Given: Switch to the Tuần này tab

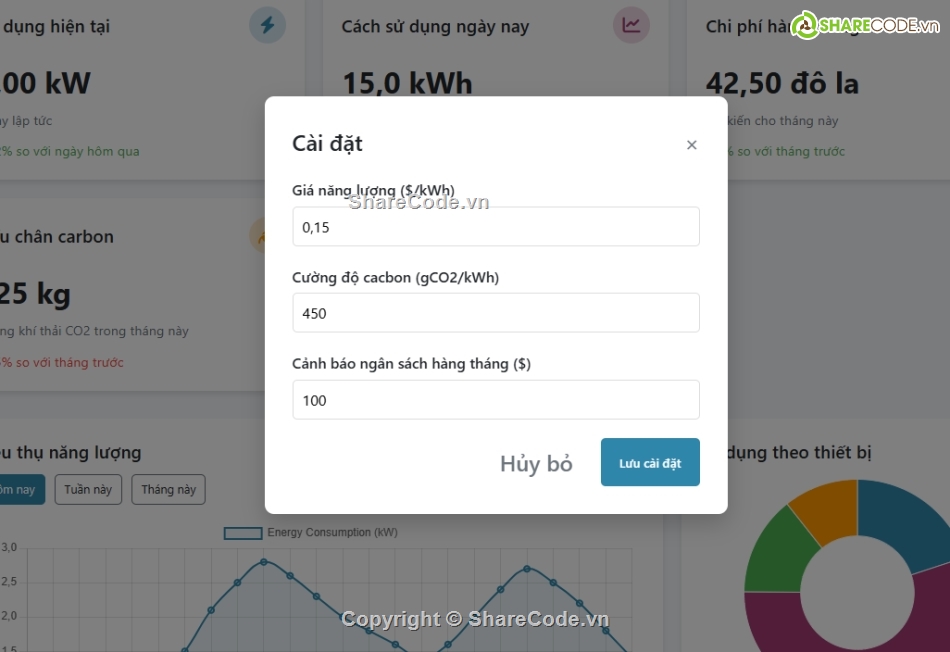Looking at the screenshot, I should pos(88,490).
